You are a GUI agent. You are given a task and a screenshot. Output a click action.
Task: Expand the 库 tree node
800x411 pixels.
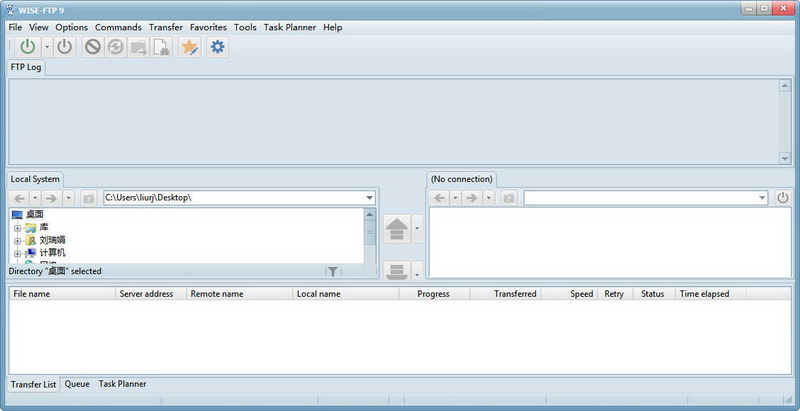pos(17,228)
